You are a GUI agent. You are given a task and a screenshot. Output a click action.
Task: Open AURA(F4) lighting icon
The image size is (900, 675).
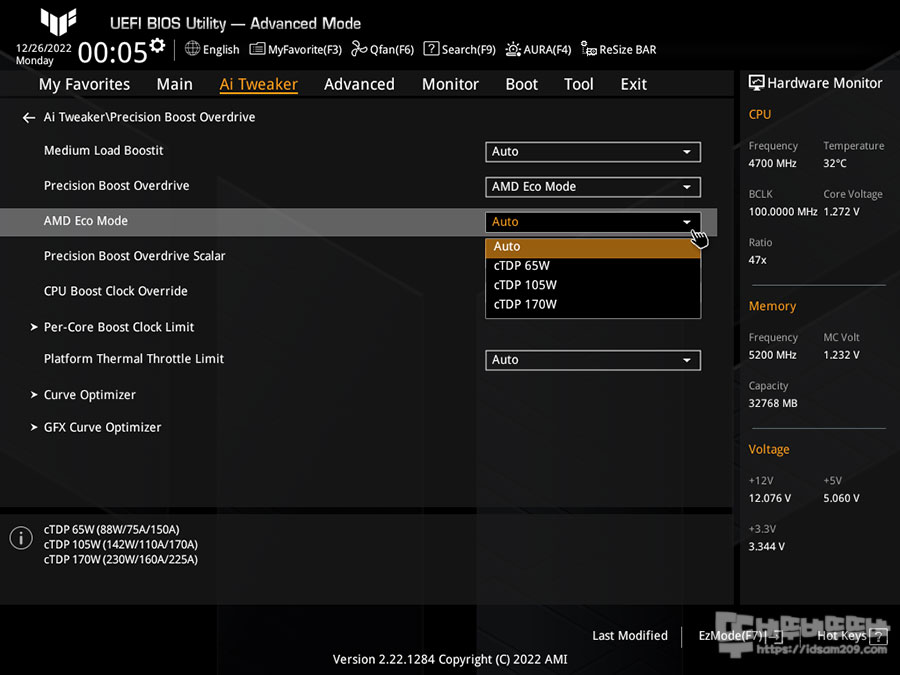point(513,49)
